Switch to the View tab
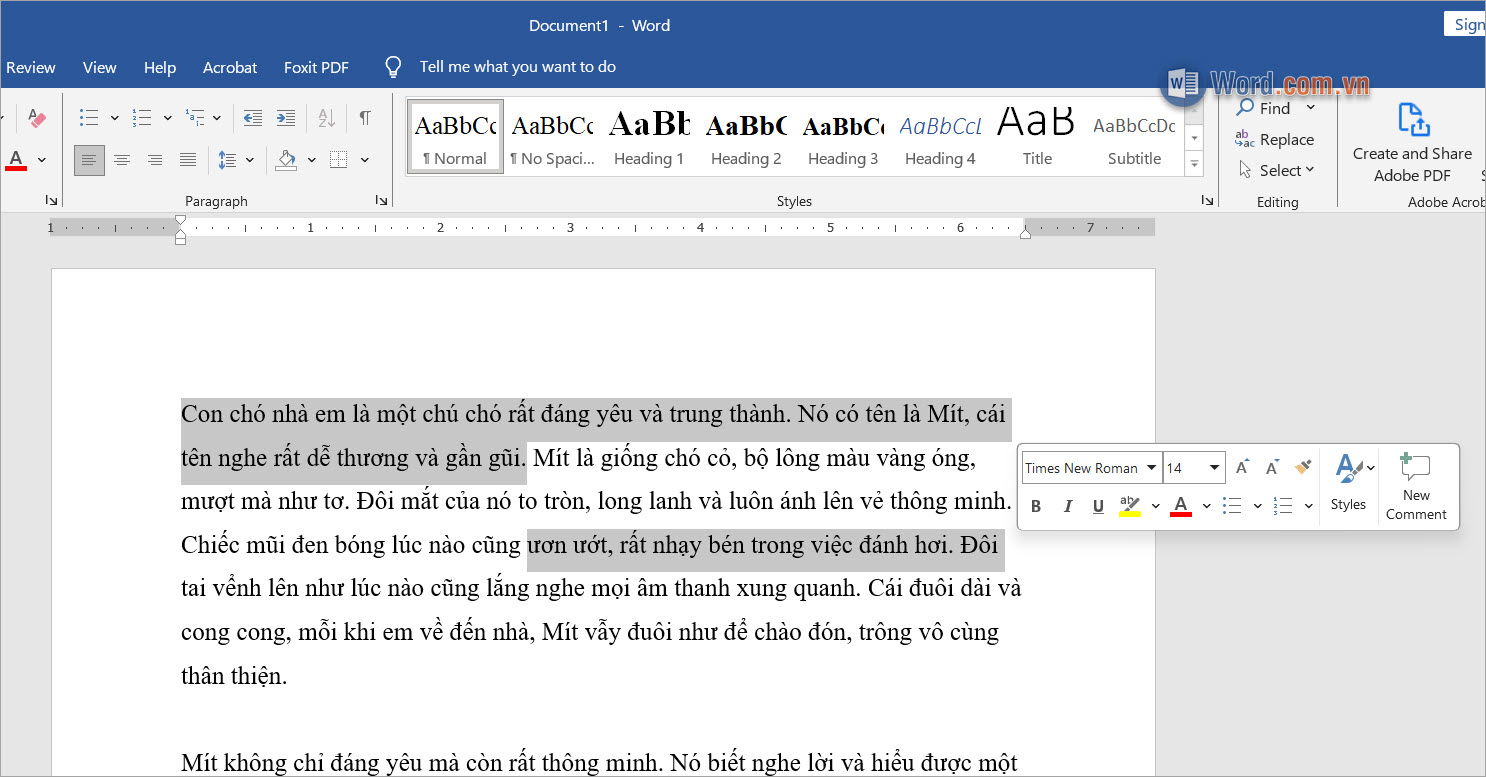The image size is (1486, 777). (x=99, y=67)
